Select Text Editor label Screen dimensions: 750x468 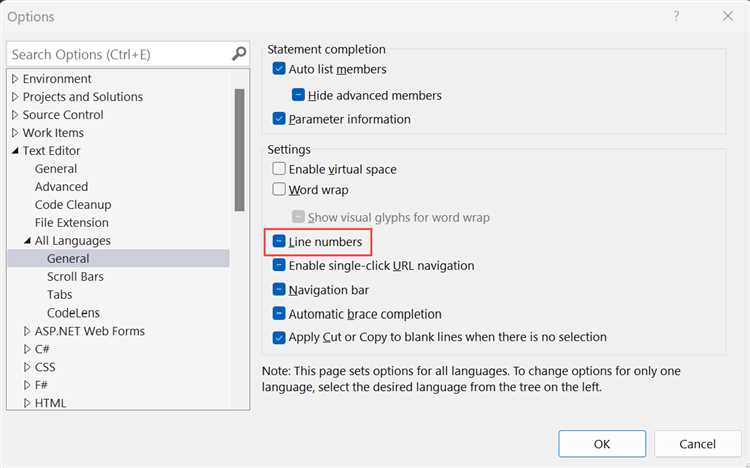(x=51, y=151)
